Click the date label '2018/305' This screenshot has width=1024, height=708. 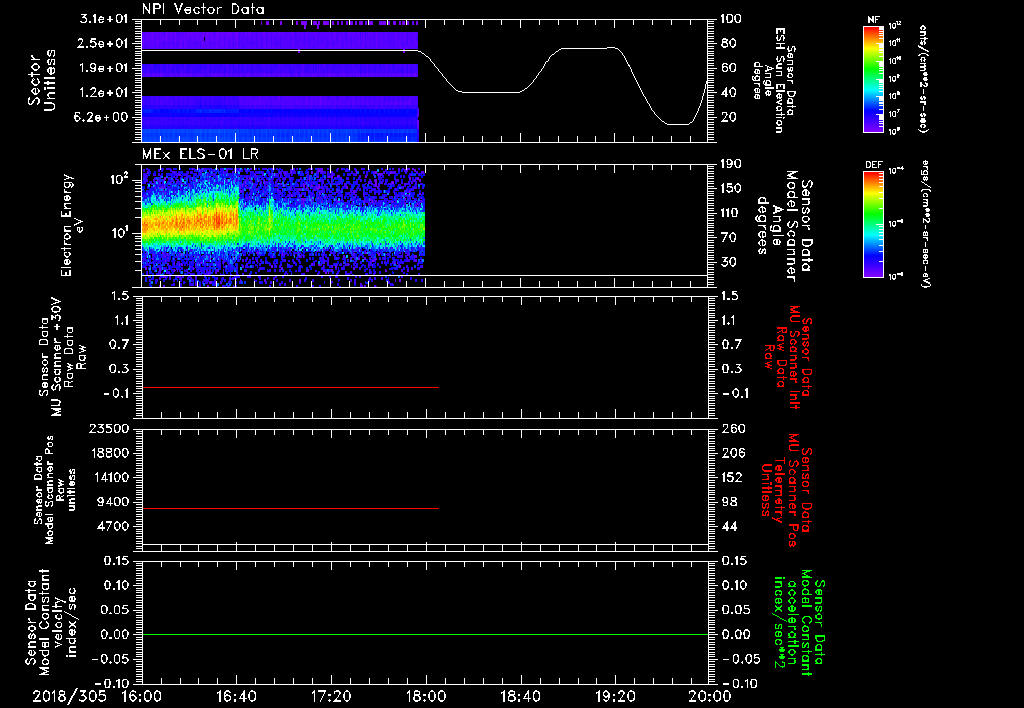(69, 696)
